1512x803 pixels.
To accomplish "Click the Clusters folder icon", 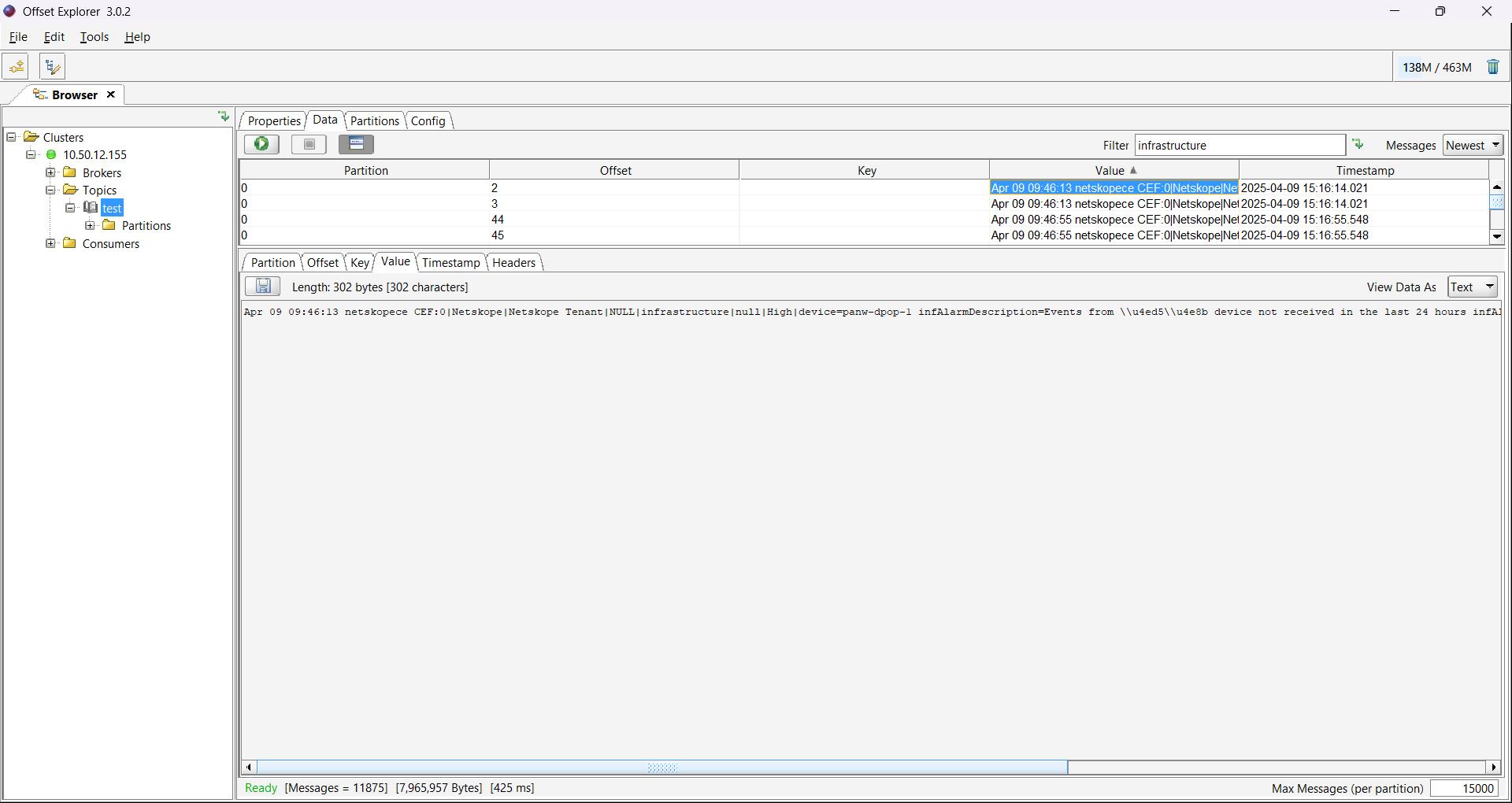I will click(31, 137).
